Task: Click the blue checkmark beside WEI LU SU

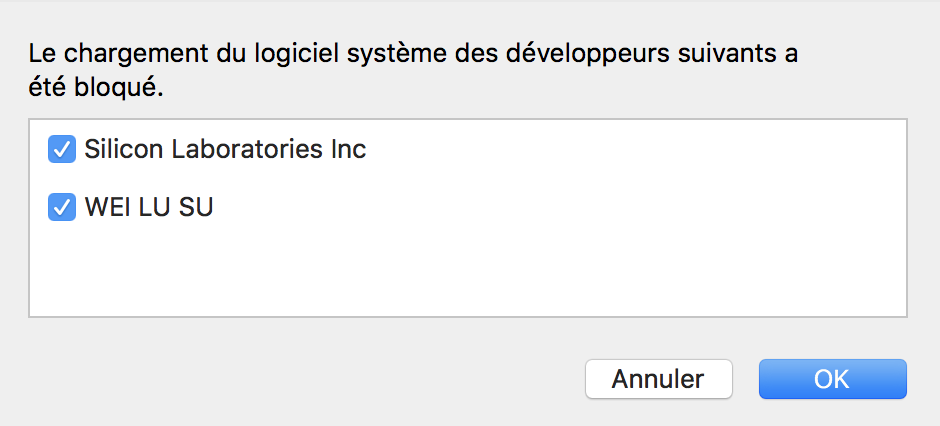Action: (62, 208)
